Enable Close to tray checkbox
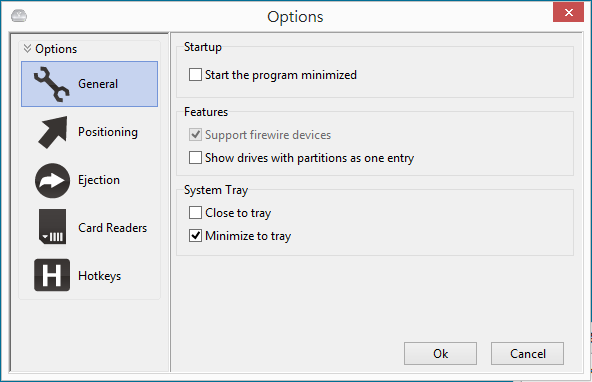The height and width of the screenshot is (382, 592). click(x=195, y=213)
